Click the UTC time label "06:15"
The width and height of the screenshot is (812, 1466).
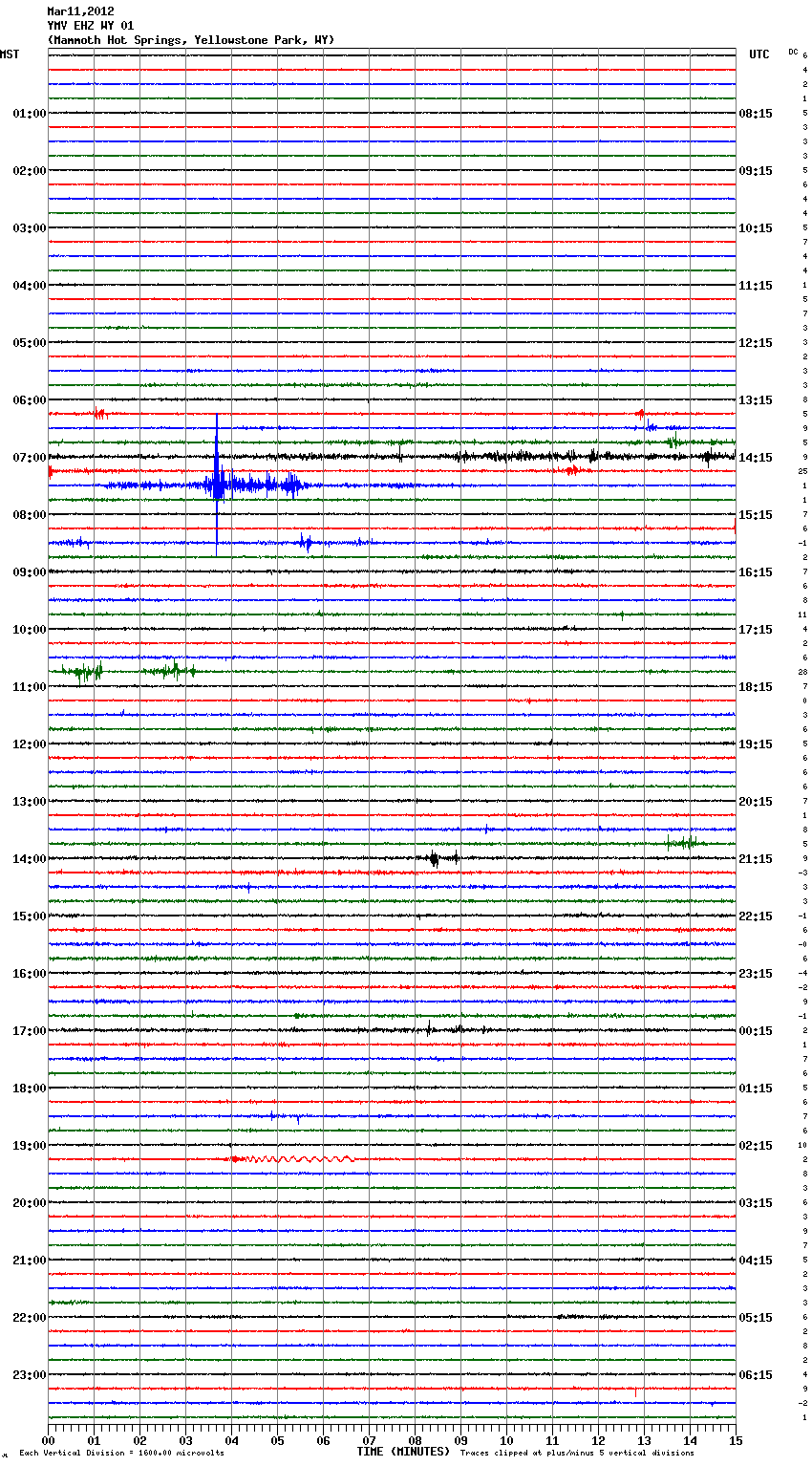point(756,1375)
